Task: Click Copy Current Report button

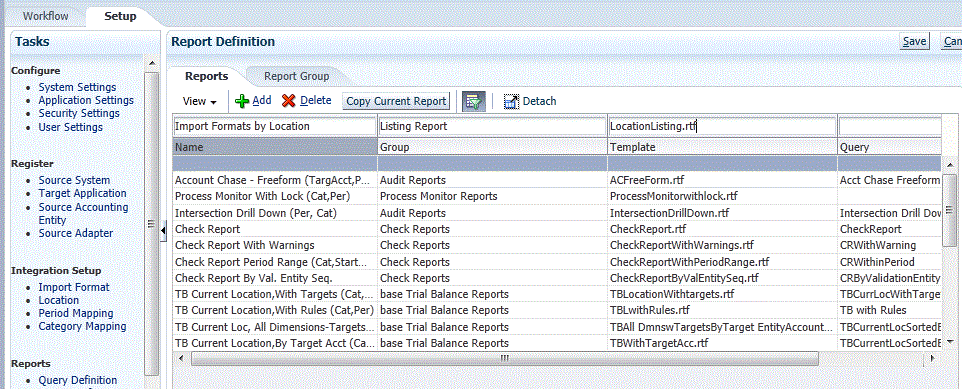Action: 396,101
